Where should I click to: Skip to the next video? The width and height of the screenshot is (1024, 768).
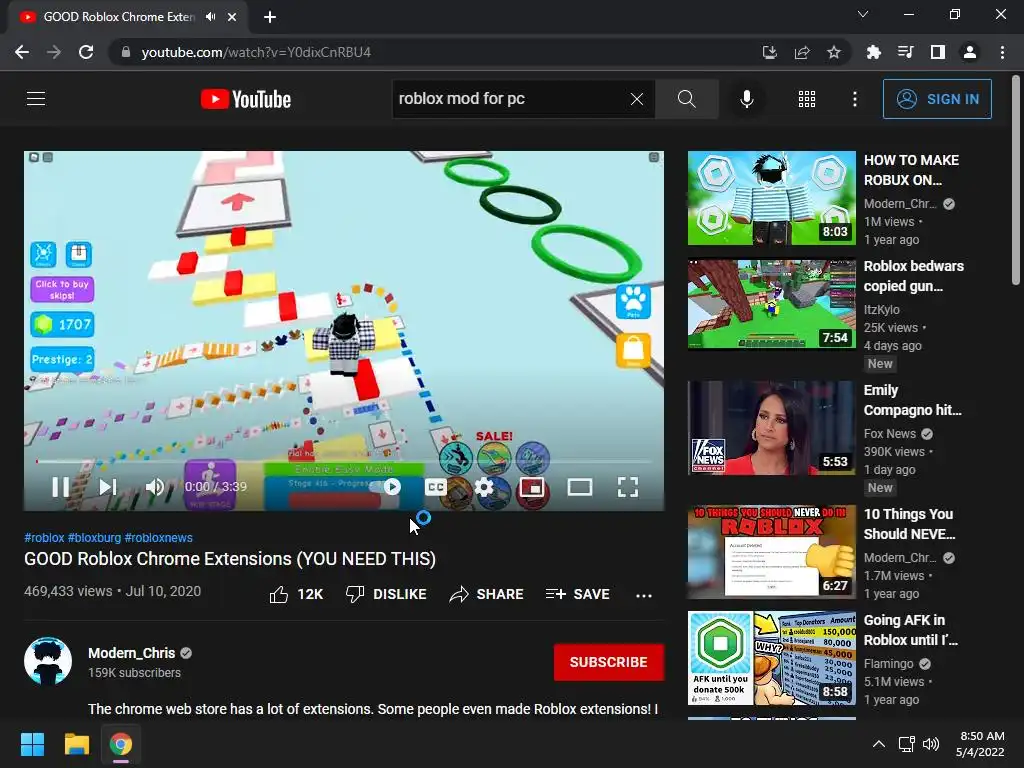coord(108,487)
